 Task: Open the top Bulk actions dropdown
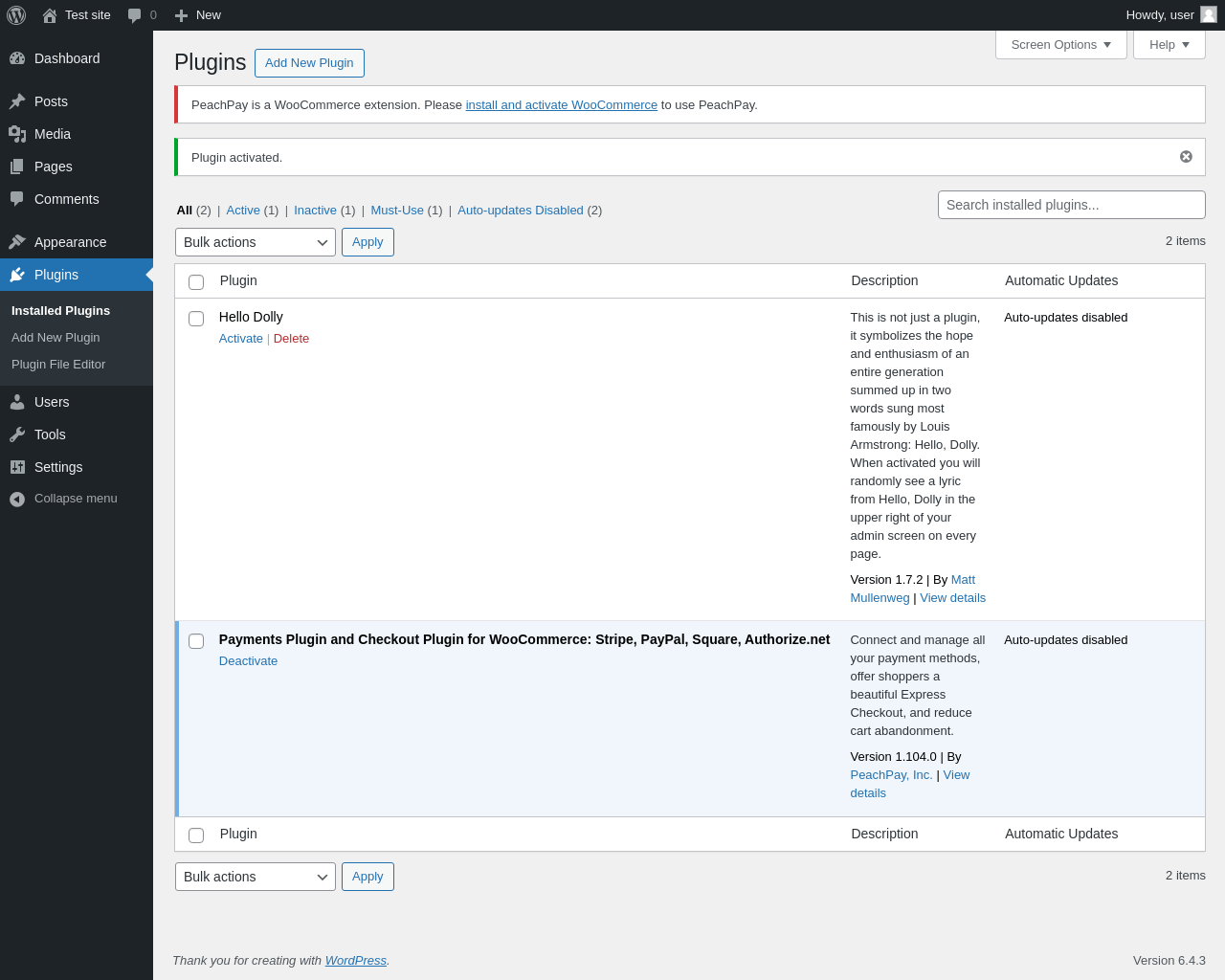click(x=256, y=242)
